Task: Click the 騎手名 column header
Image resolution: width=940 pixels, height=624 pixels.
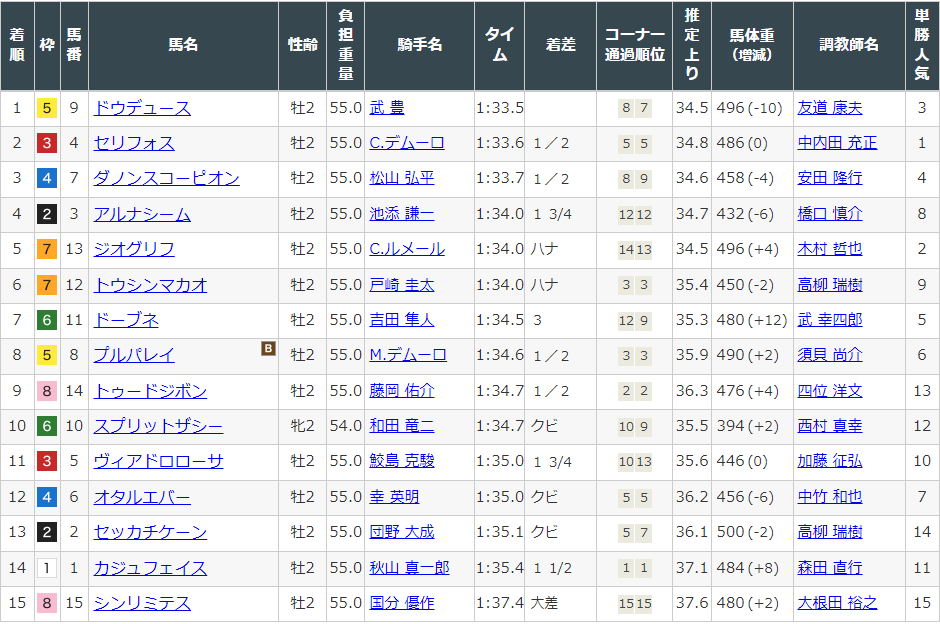Action: (420, 46)
